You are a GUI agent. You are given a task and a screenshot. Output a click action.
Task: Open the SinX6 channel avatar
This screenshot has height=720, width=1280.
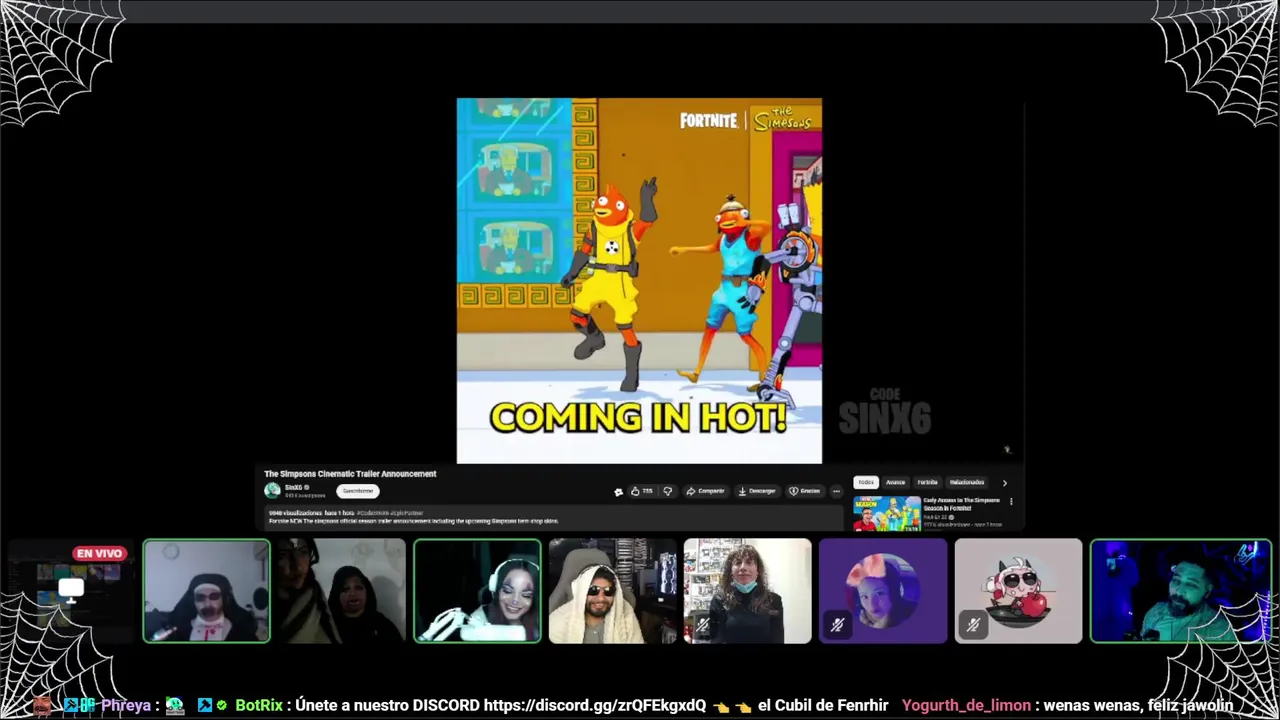pyautogui.click(x=272, y=490)
